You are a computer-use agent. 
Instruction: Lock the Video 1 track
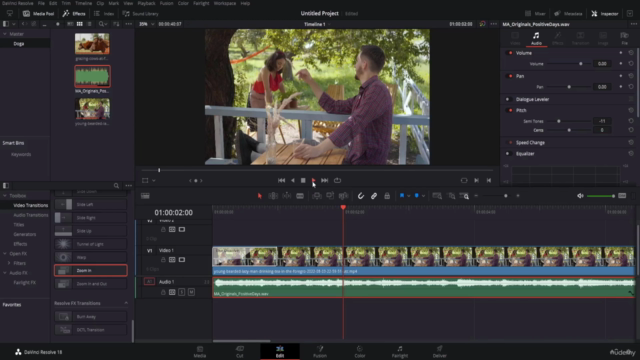163,260
